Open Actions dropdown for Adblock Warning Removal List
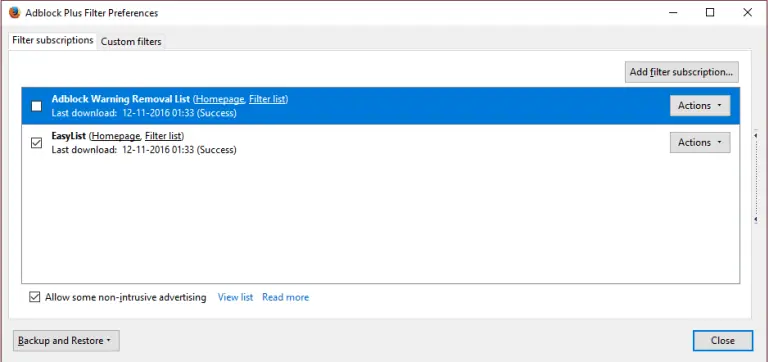768x362 pixels. coord(700,105)
